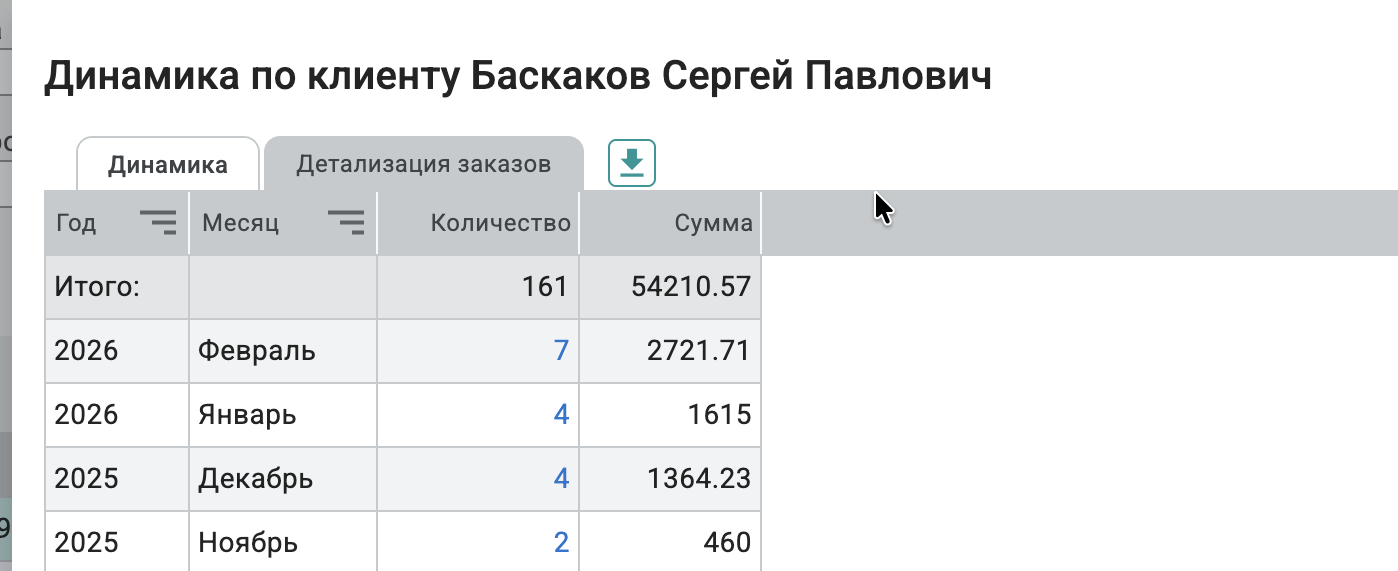Viewport: 1398px width, 571px height.
Task: Open the 4 orders link for Декабрь 2025
Action: point(560,478)
